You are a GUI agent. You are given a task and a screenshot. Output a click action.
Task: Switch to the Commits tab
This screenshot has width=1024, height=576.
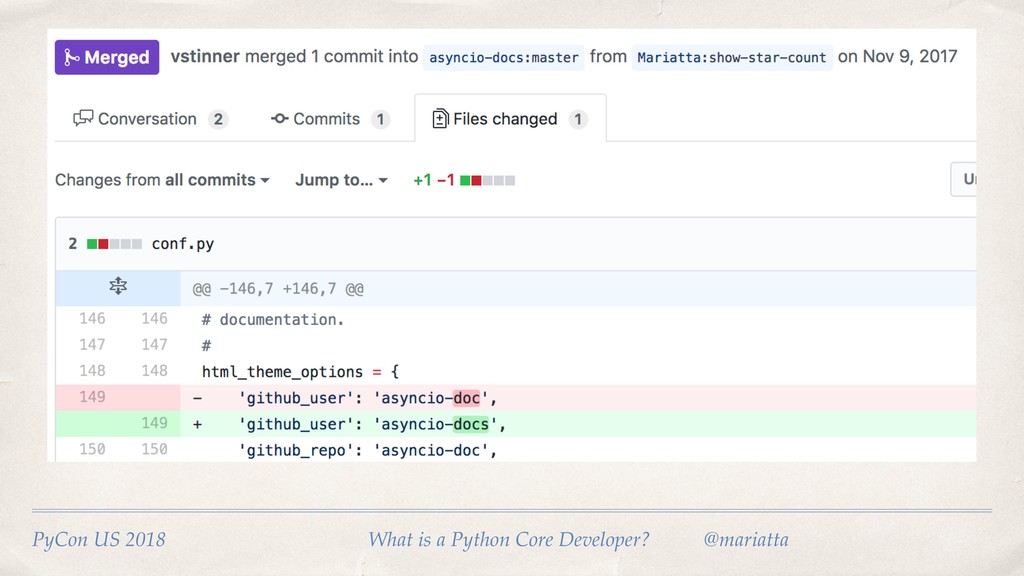click(x=329, y=119)
